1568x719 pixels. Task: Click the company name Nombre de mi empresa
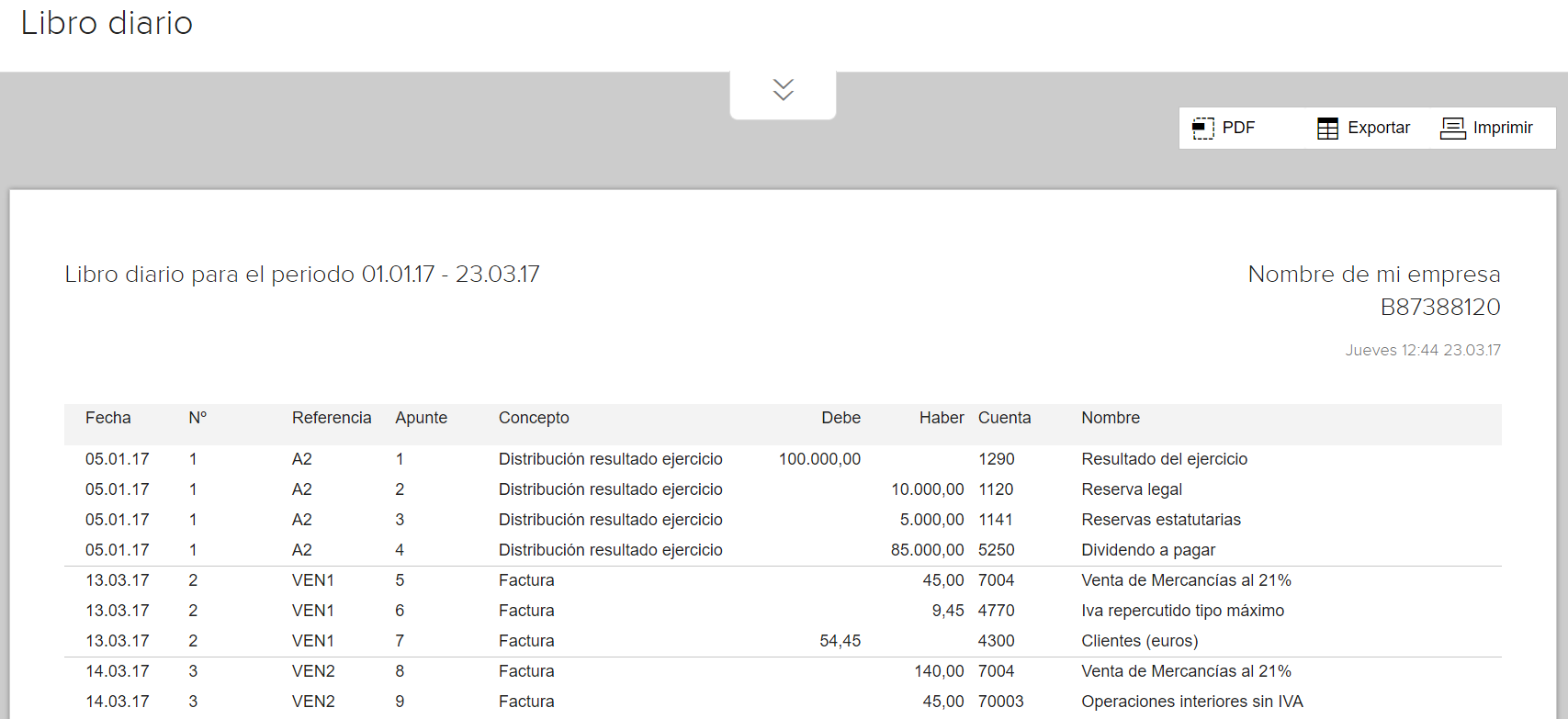click(x=1374, y=275)
